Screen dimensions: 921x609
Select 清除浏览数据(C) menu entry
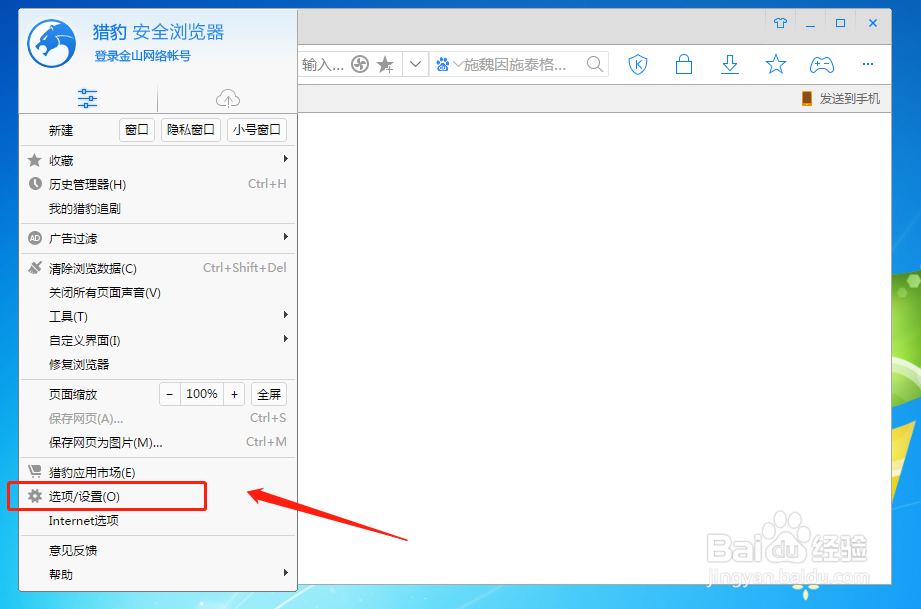158,268
